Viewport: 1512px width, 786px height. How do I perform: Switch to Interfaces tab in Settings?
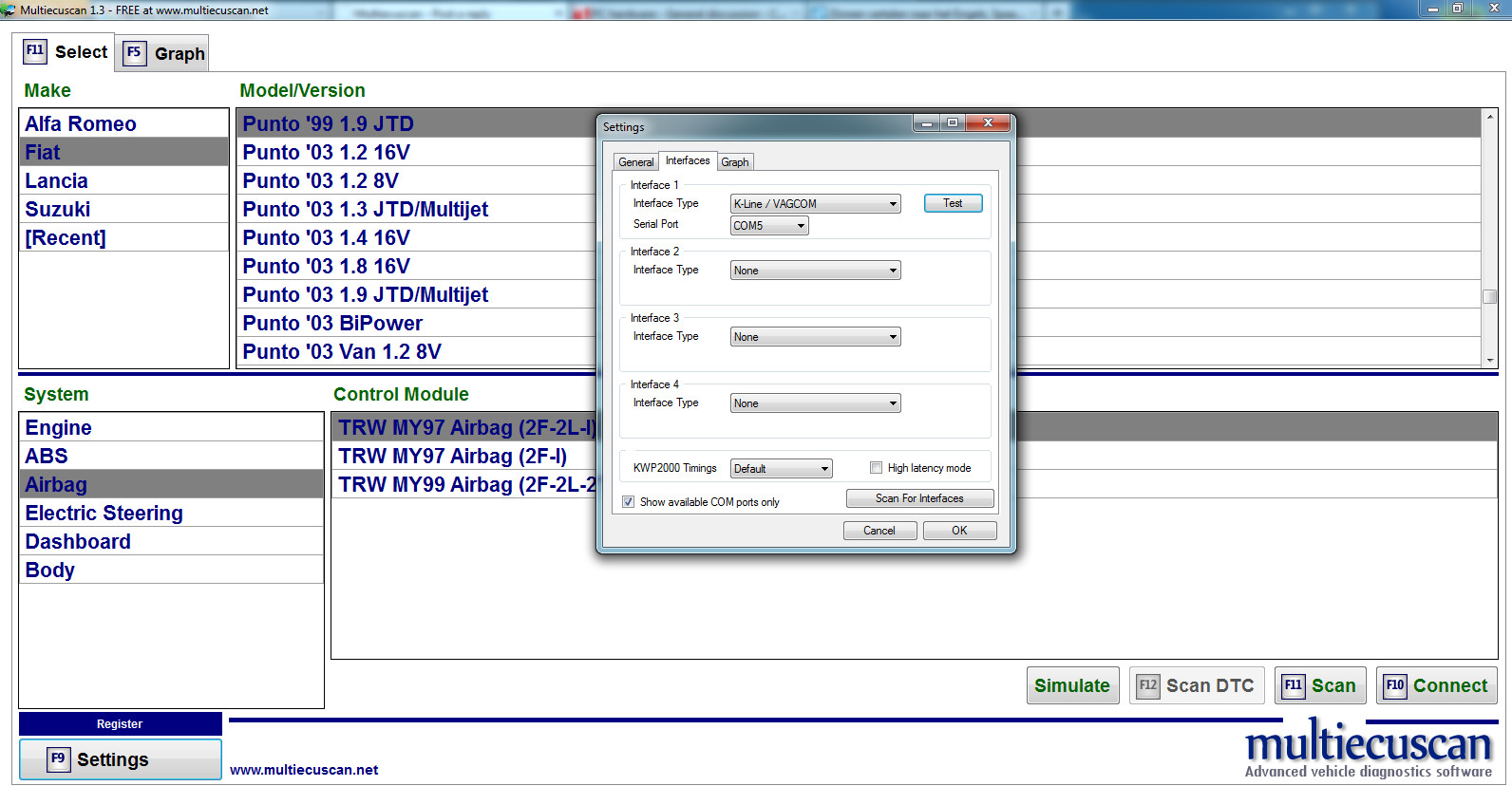click(688, 160)
